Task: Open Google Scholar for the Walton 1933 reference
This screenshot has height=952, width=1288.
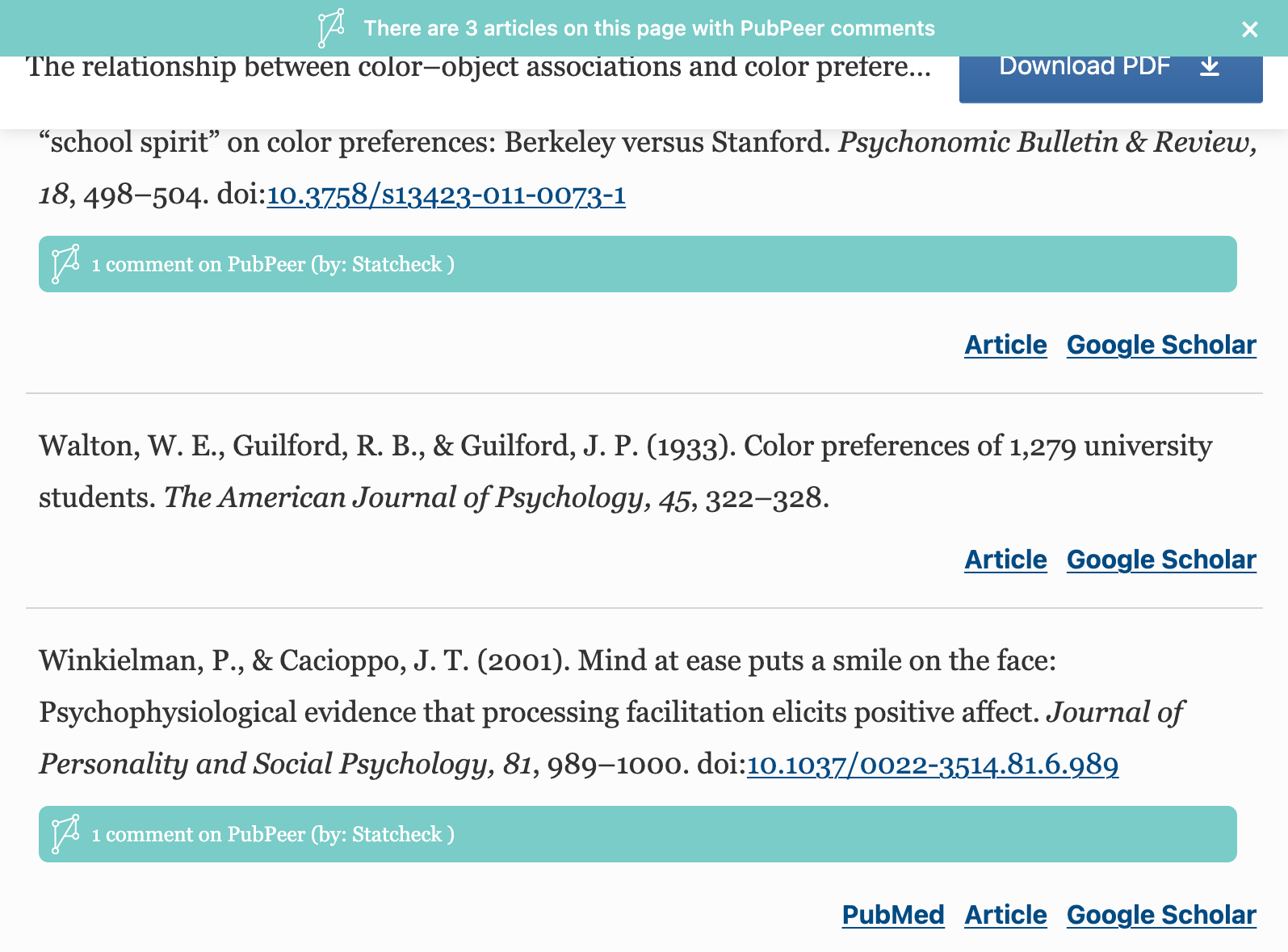Action: pos(1160,559)
